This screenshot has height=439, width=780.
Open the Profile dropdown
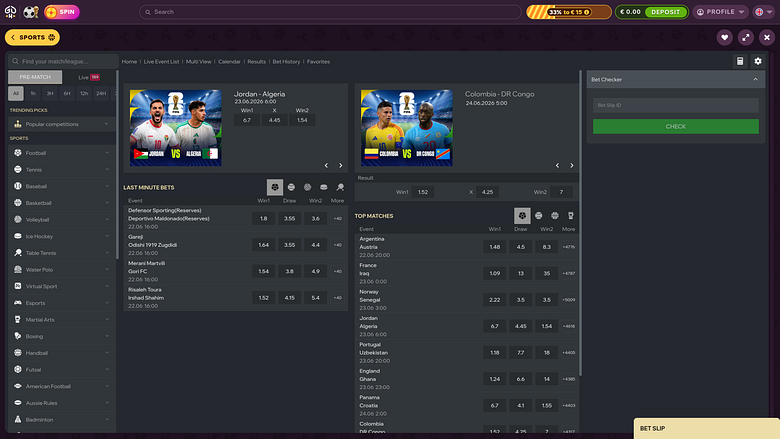(x=720, y=12)
